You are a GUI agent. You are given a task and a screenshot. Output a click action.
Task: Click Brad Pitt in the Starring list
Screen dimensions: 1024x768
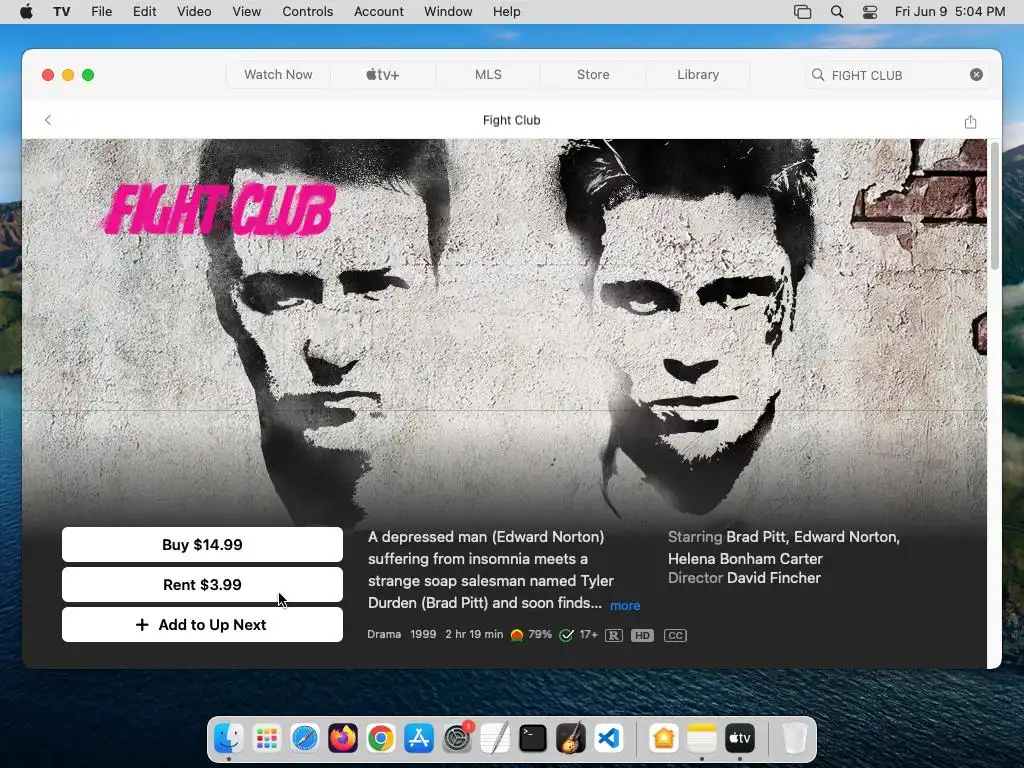pyautogui.click(x=756, y=537)
